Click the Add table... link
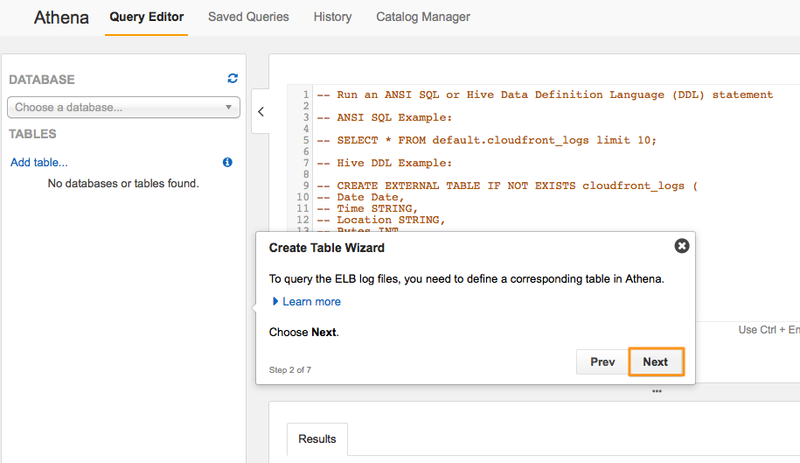Screen dimensions: 800x463 point(39,162)
